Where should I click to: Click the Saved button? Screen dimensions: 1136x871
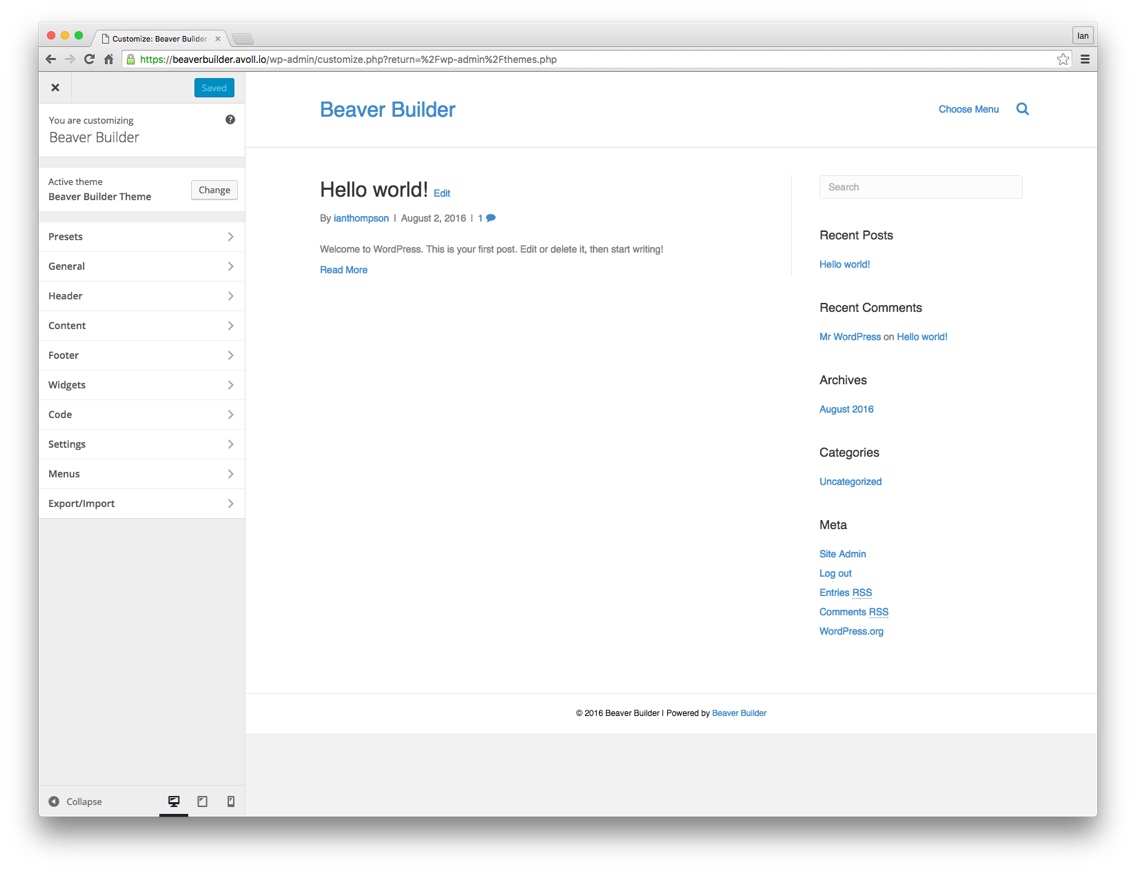[214, 88]
